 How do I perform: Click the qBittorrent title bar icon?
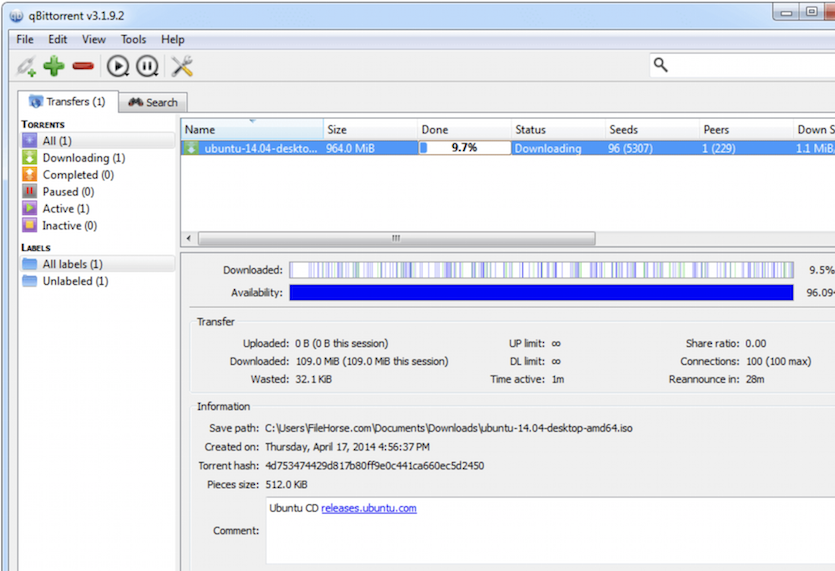click(17, 16)
